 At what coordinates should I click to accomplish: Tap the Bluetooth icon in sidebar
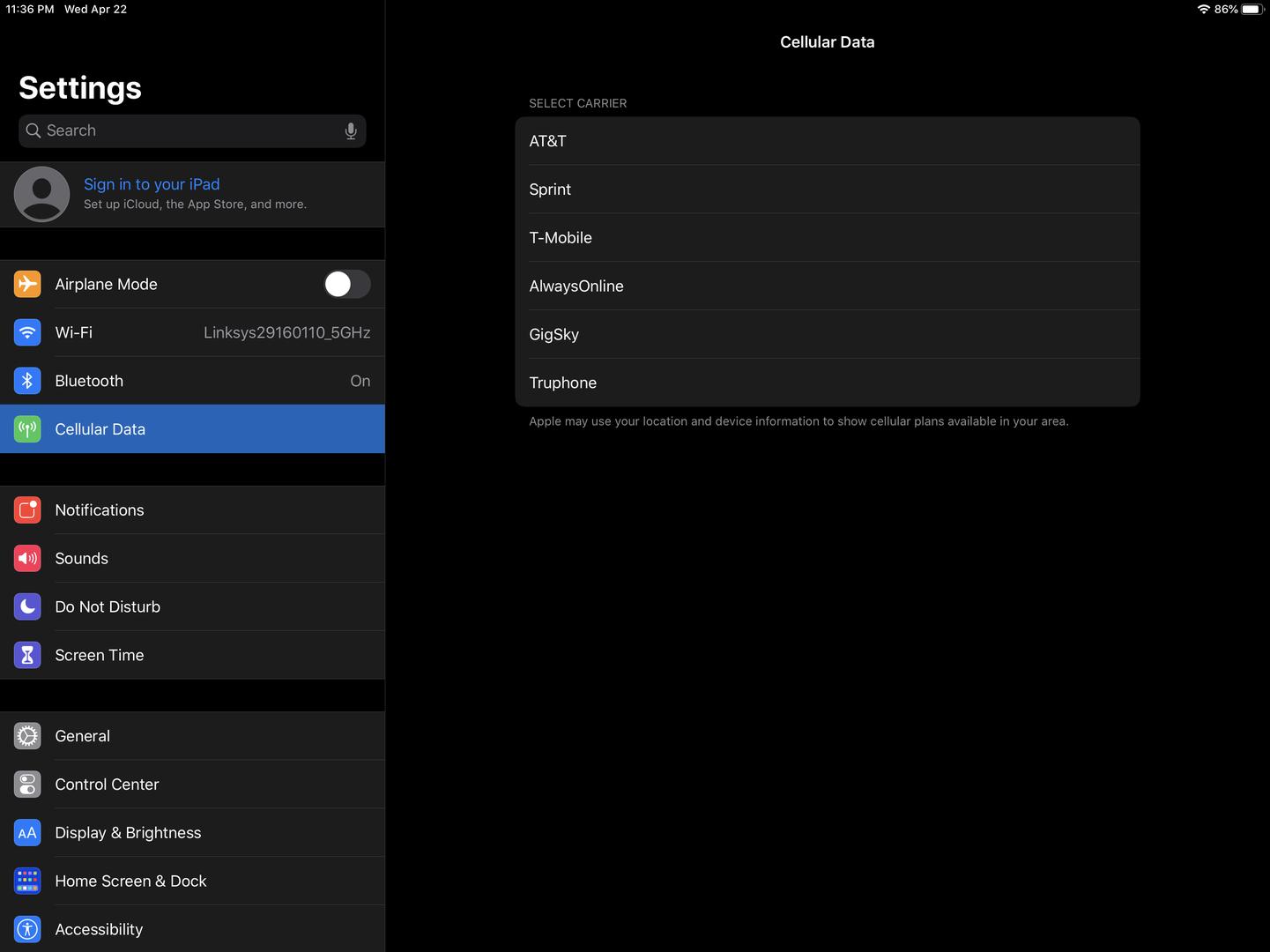point(27,381)
